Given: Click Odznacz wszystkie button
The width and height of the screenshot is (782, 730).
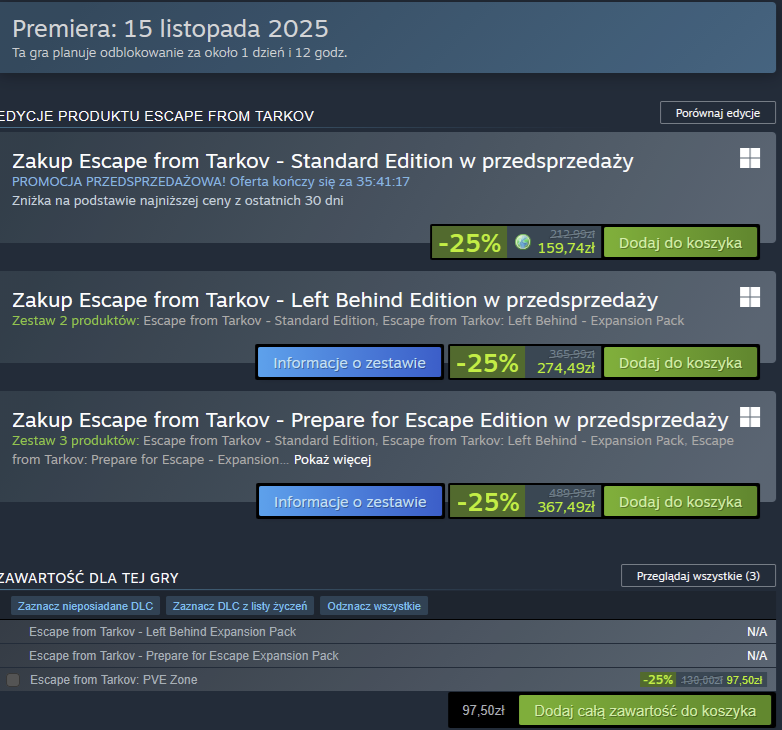Looking at the screenshot, I should [374, 606].
